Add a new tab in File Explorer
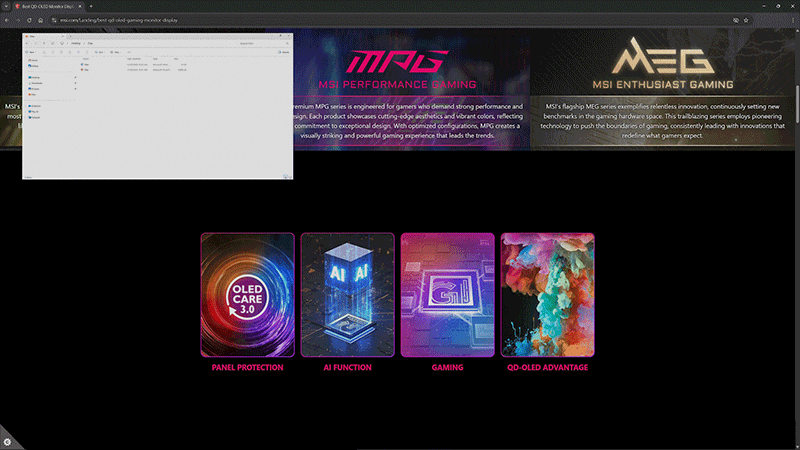Viewport: 800px width, 450px height. (x=70, y=36)
